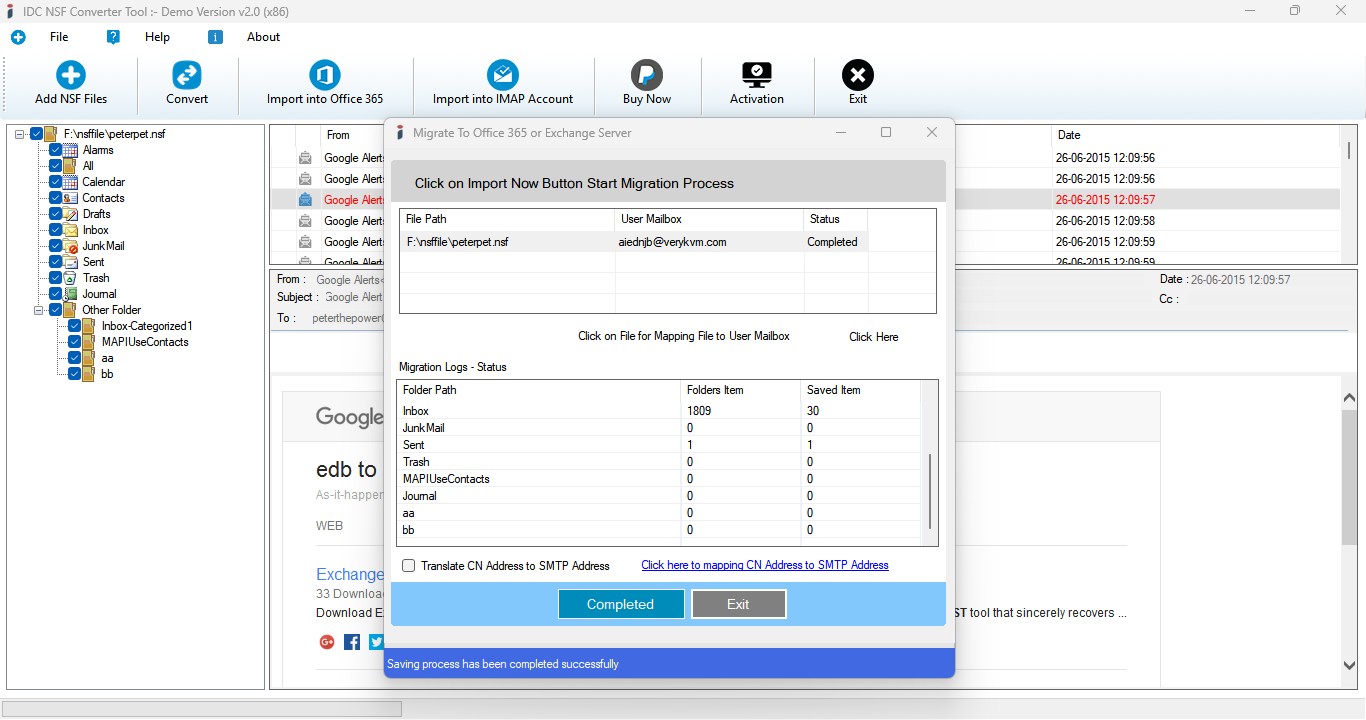1366x720 pixels.
Task: Click the Exit toolbar icon
Action: coord(858,75)
